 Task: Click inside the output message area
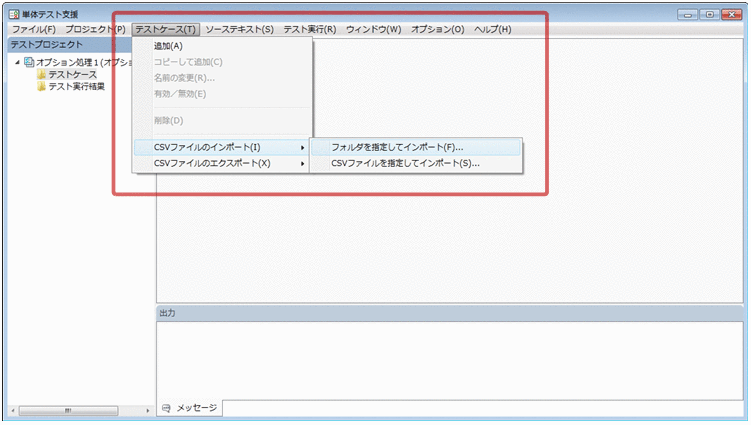click(449, 360)
